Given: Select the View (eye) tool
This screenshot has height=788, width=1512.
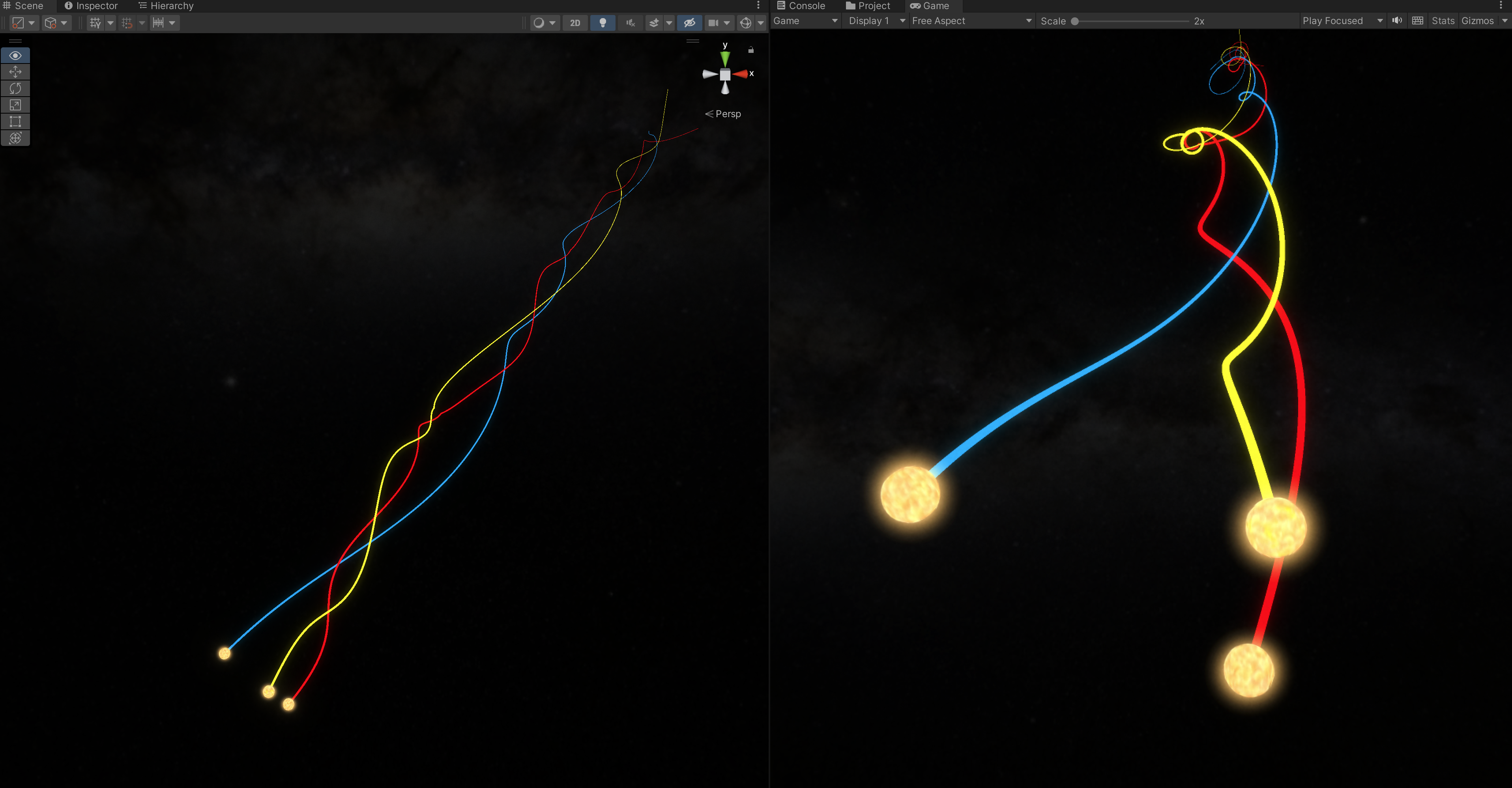Looking at the screenshot, I should (x=15, y=55).
